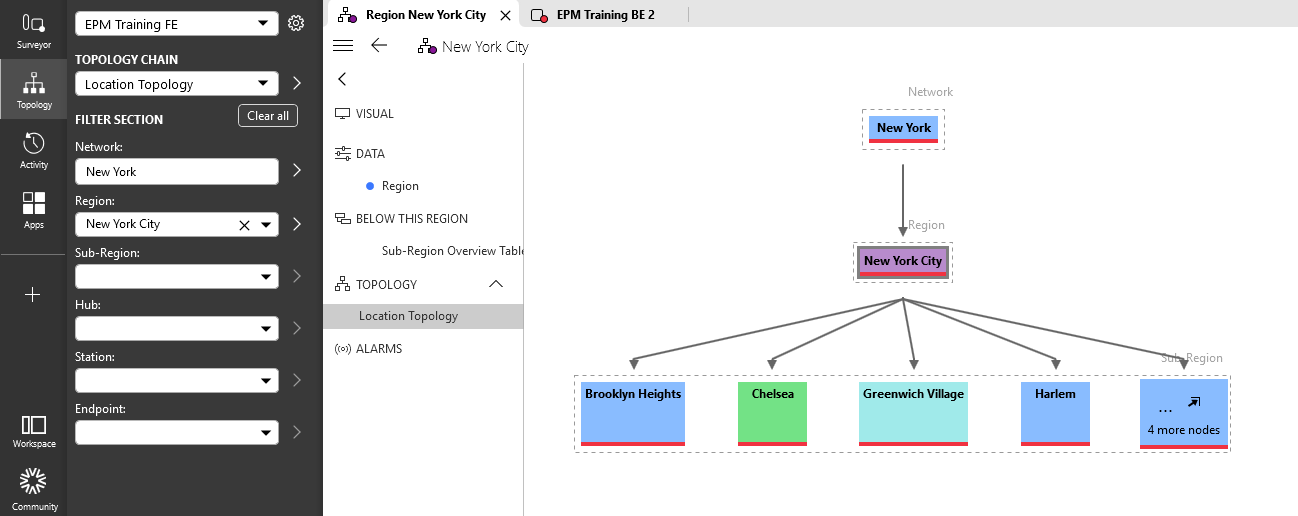Select the Region data page

400,186
